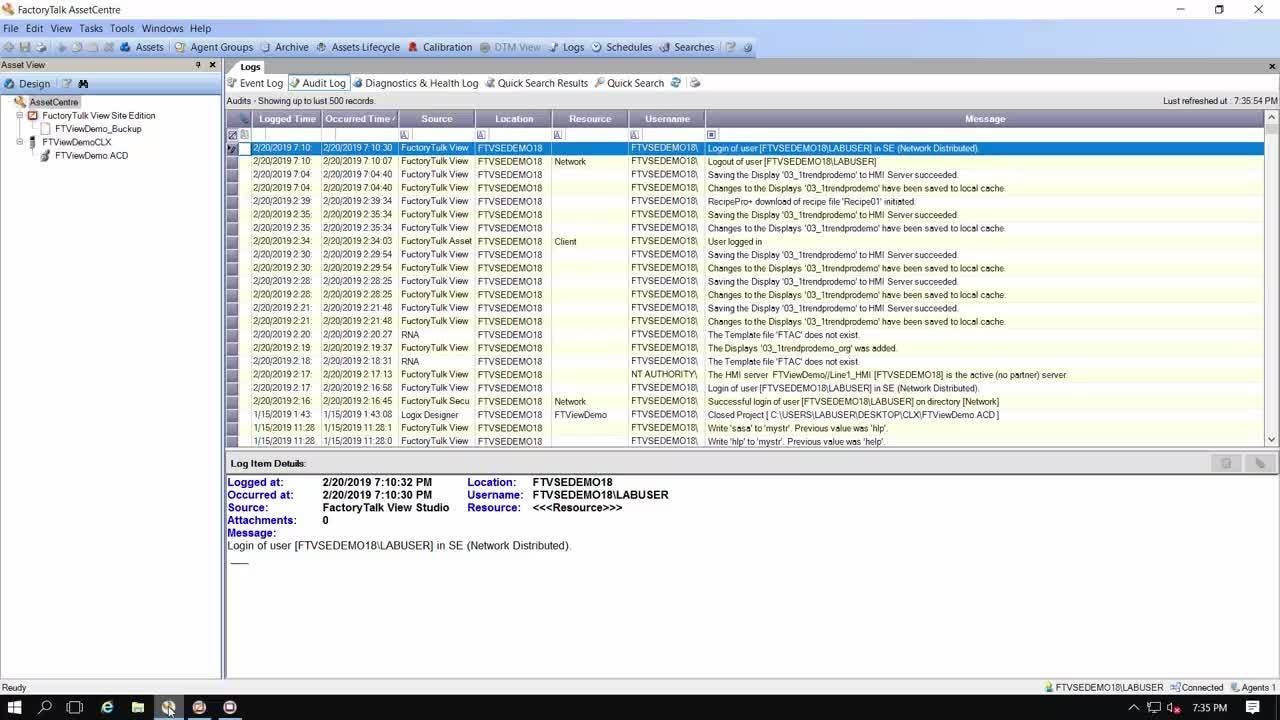Sort by the Occurred Time column
The width and height of the screenshot is (1280, 720).
click(x=359, y=119)
